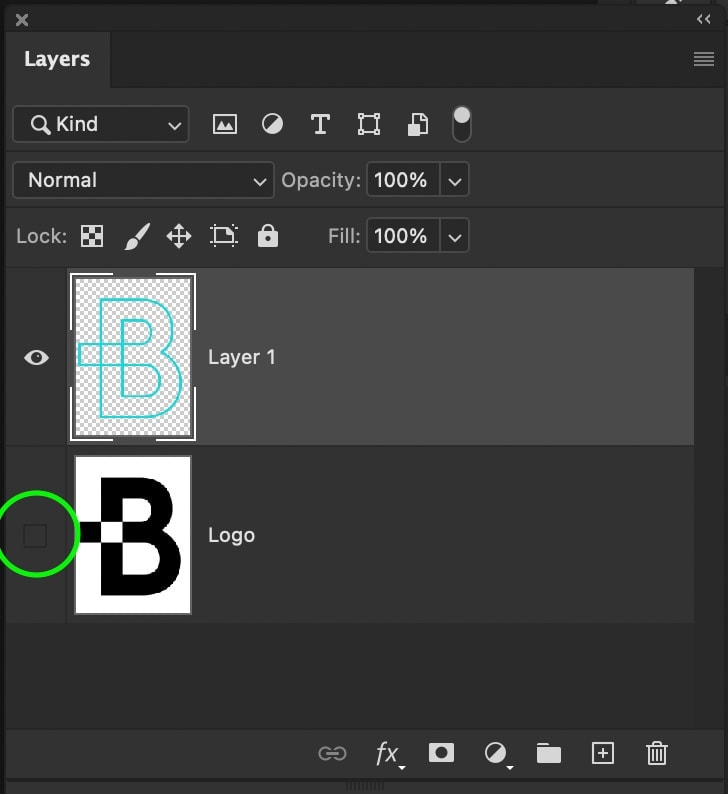Open the Kind filter type dropdown
Image resolution: width=728 pixels, height=794 pixels.
click(x=101, y=124)
